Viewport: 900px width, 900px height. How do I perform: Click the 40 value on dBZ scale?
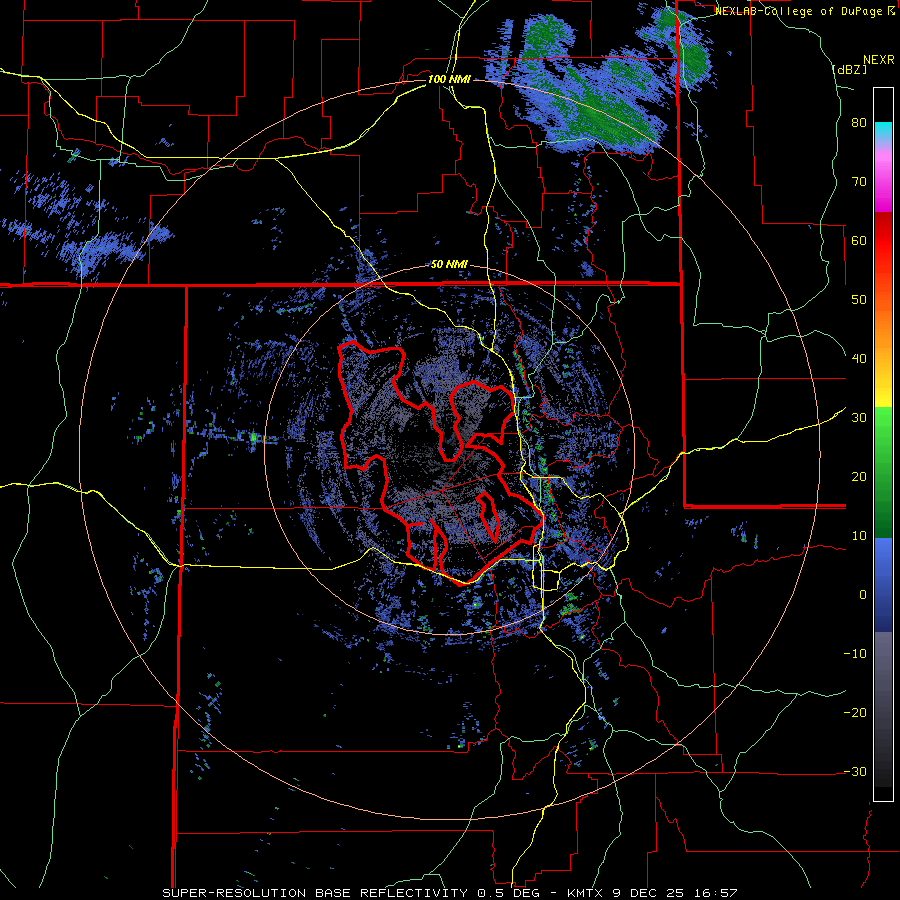click(x=859, y=359)
